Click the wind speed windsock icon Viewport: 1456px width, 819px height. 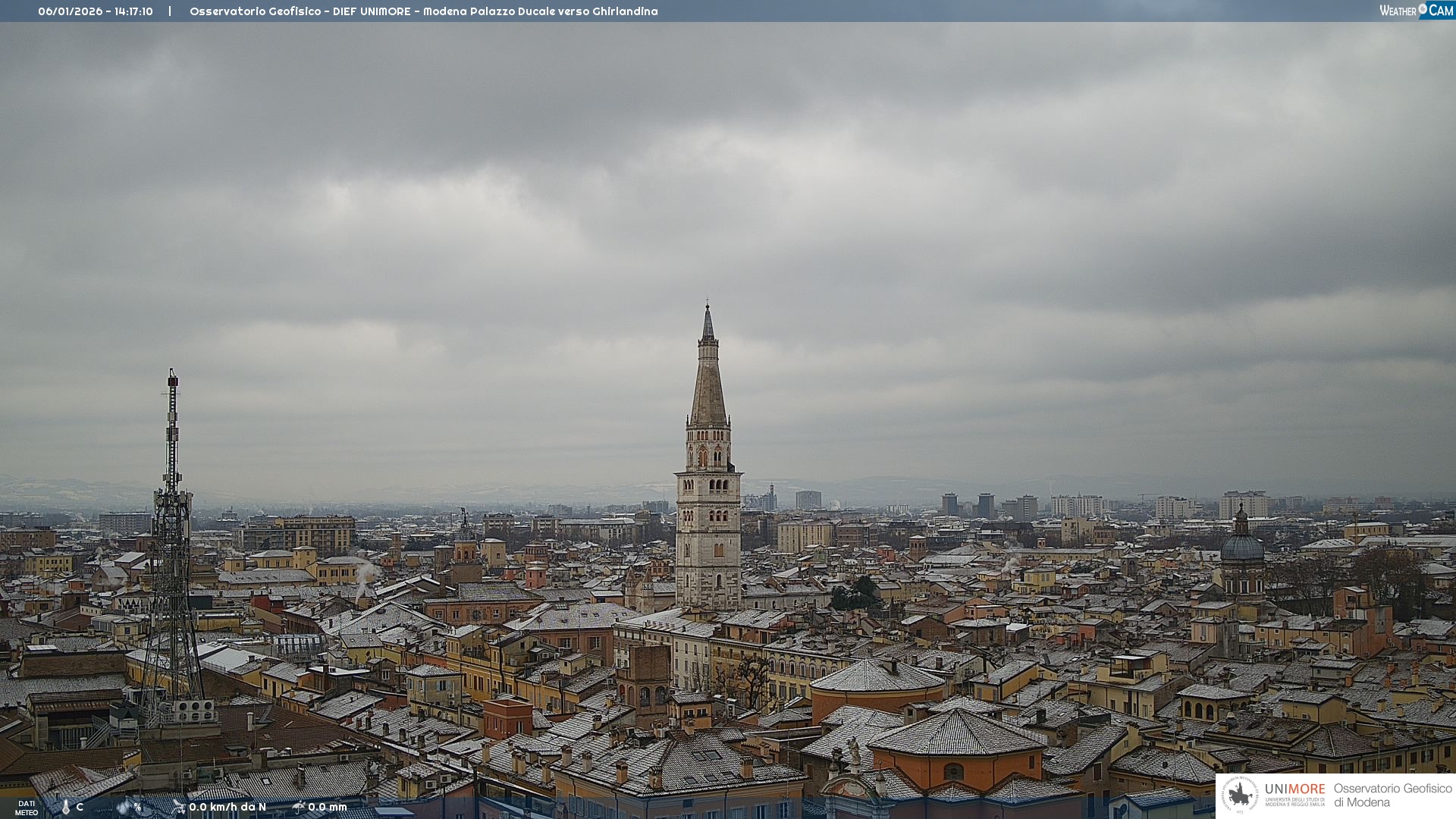click(178, 807)
